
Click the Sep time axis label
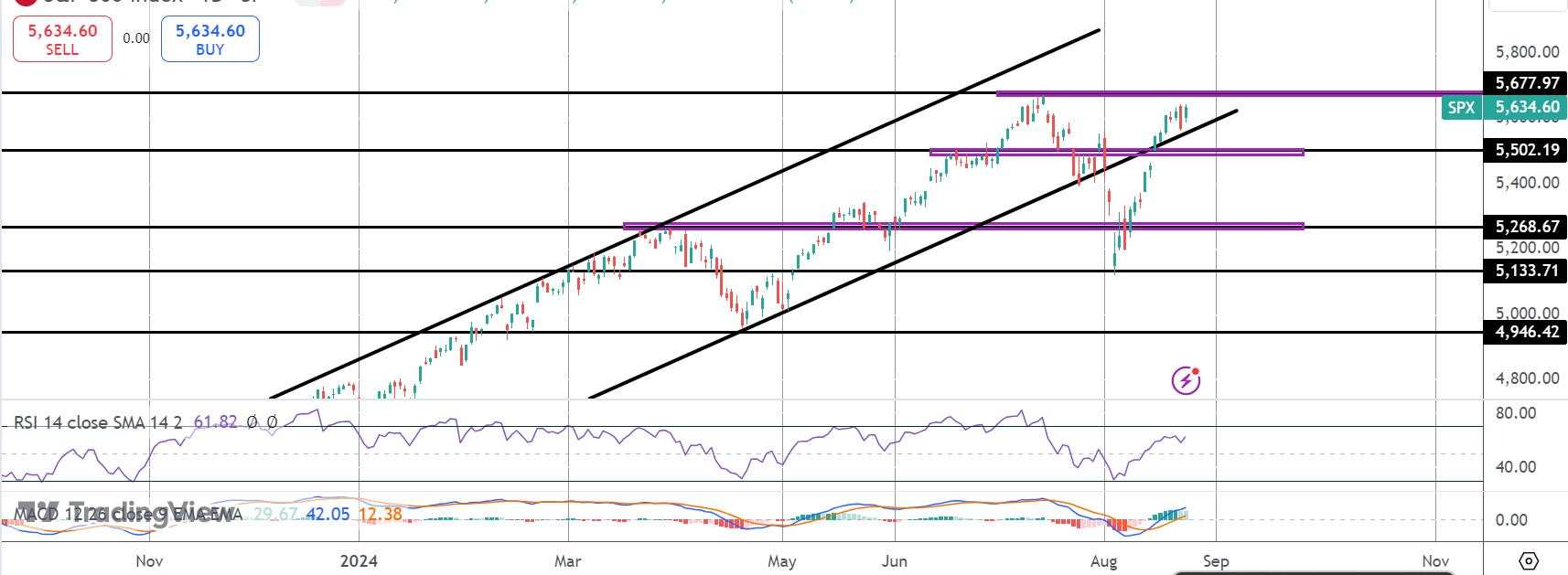1216,561
